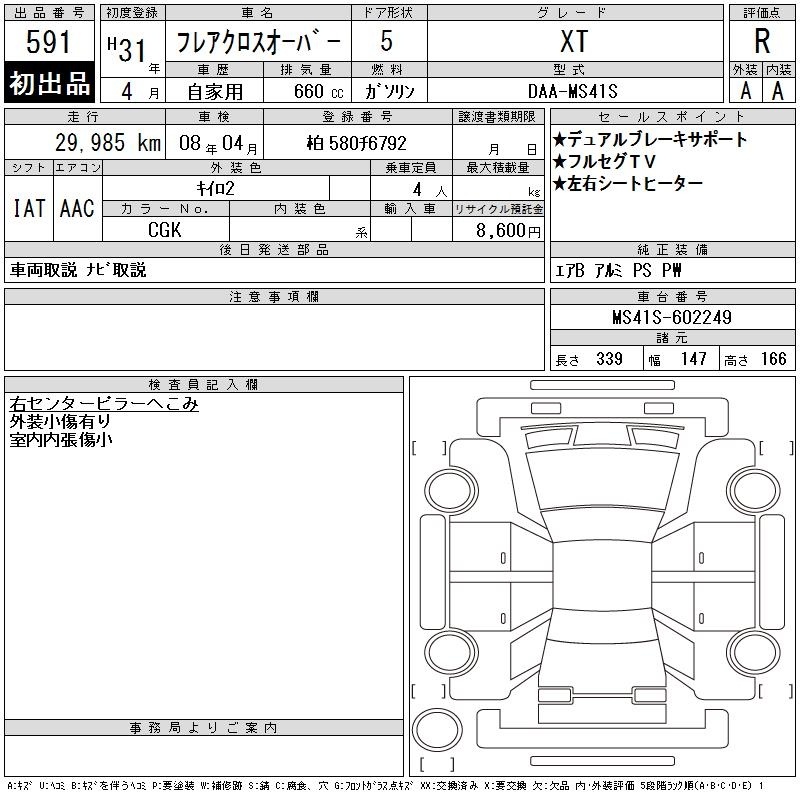Select chassis number MS41S-602249
The image size is (800, 800).
pyautogui.click(x=672, y=318)
